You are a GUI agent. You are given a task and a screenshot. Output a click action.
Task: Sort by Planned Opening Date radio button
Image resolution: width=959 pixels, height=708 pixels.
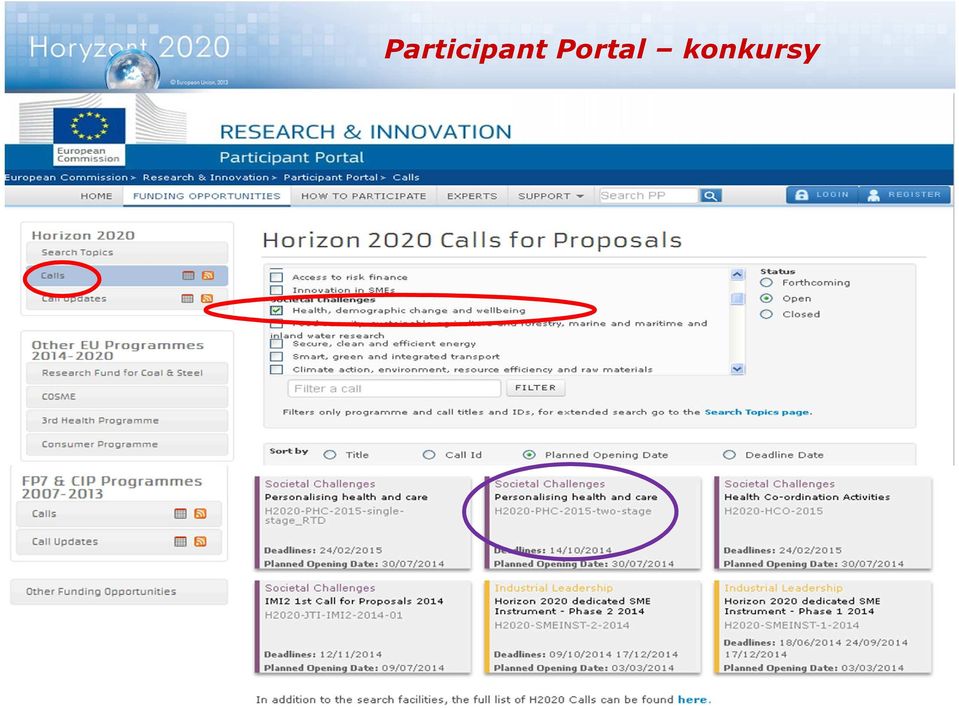pos(530,455)
